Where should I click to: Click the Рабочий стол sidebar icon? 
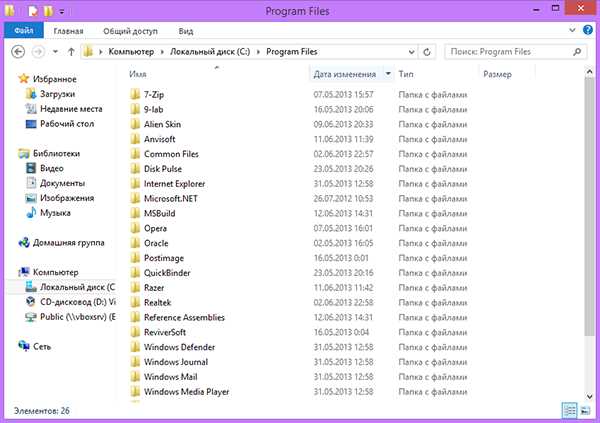coord(31,124)
